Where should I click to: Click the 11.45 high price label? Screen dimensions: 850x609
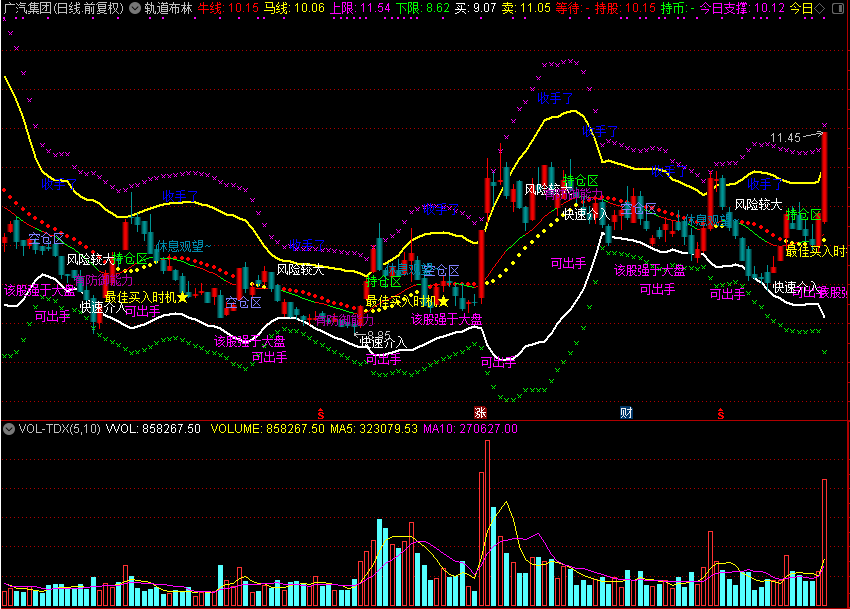click(785, 138)
